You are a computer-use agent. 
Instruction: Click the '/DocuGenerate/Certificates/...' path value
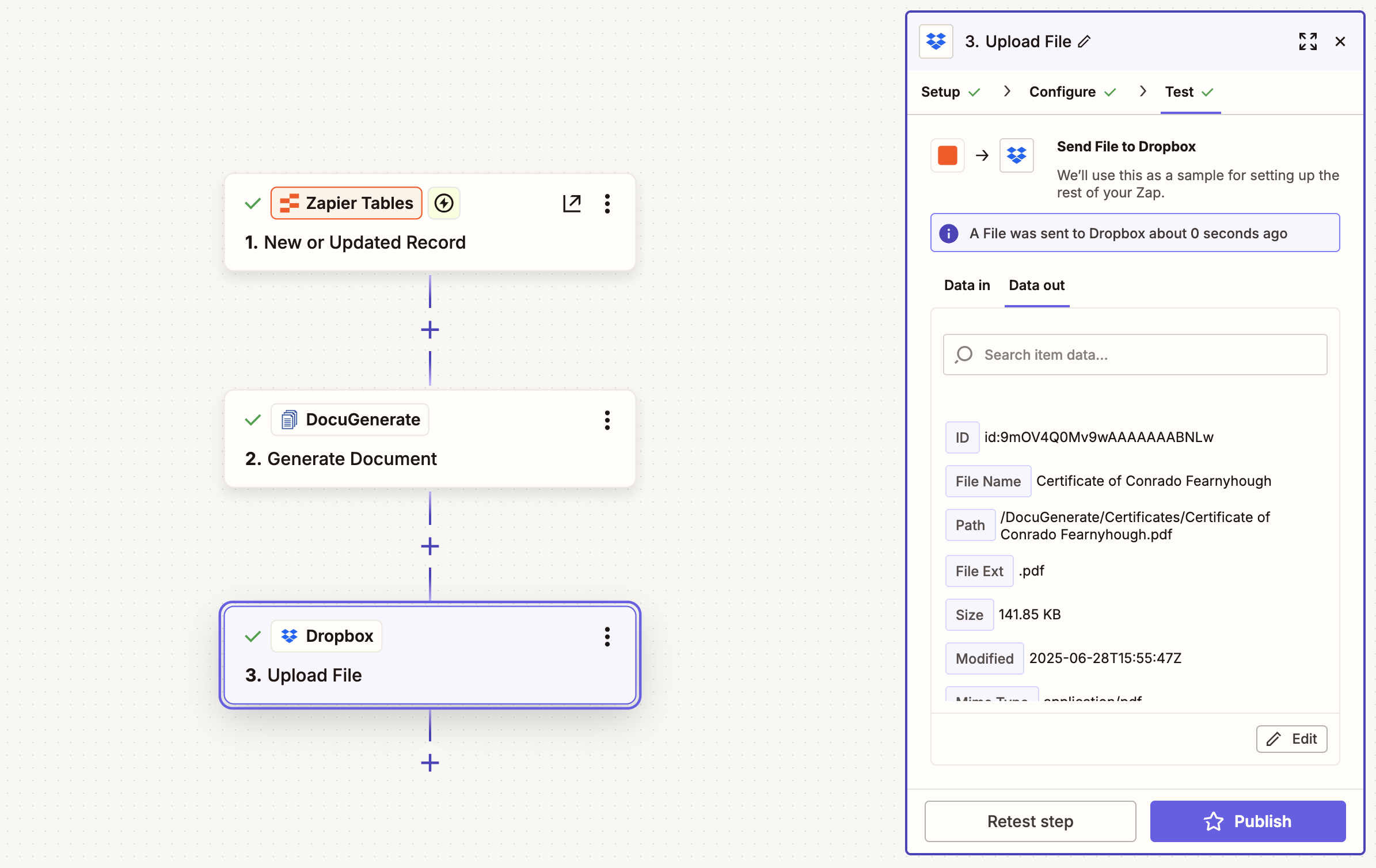coord(1135,526)
